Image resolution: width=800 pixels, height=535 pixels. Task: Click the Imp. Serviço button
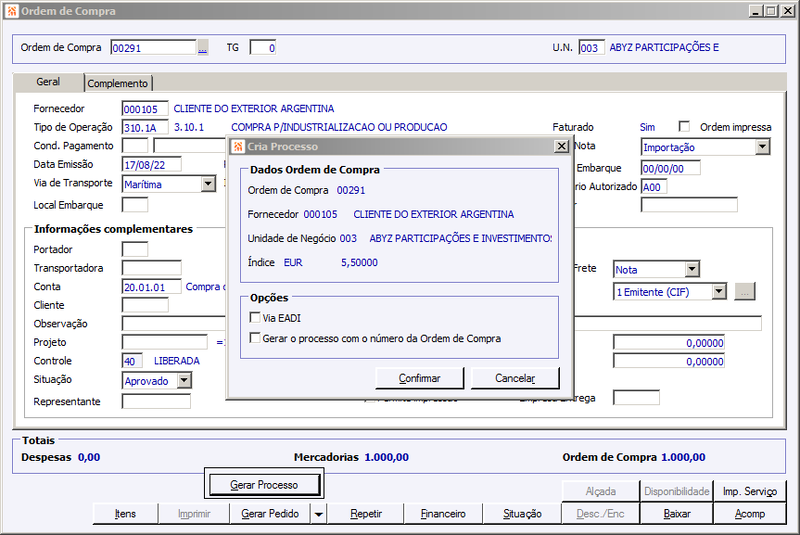click(749, 491)
